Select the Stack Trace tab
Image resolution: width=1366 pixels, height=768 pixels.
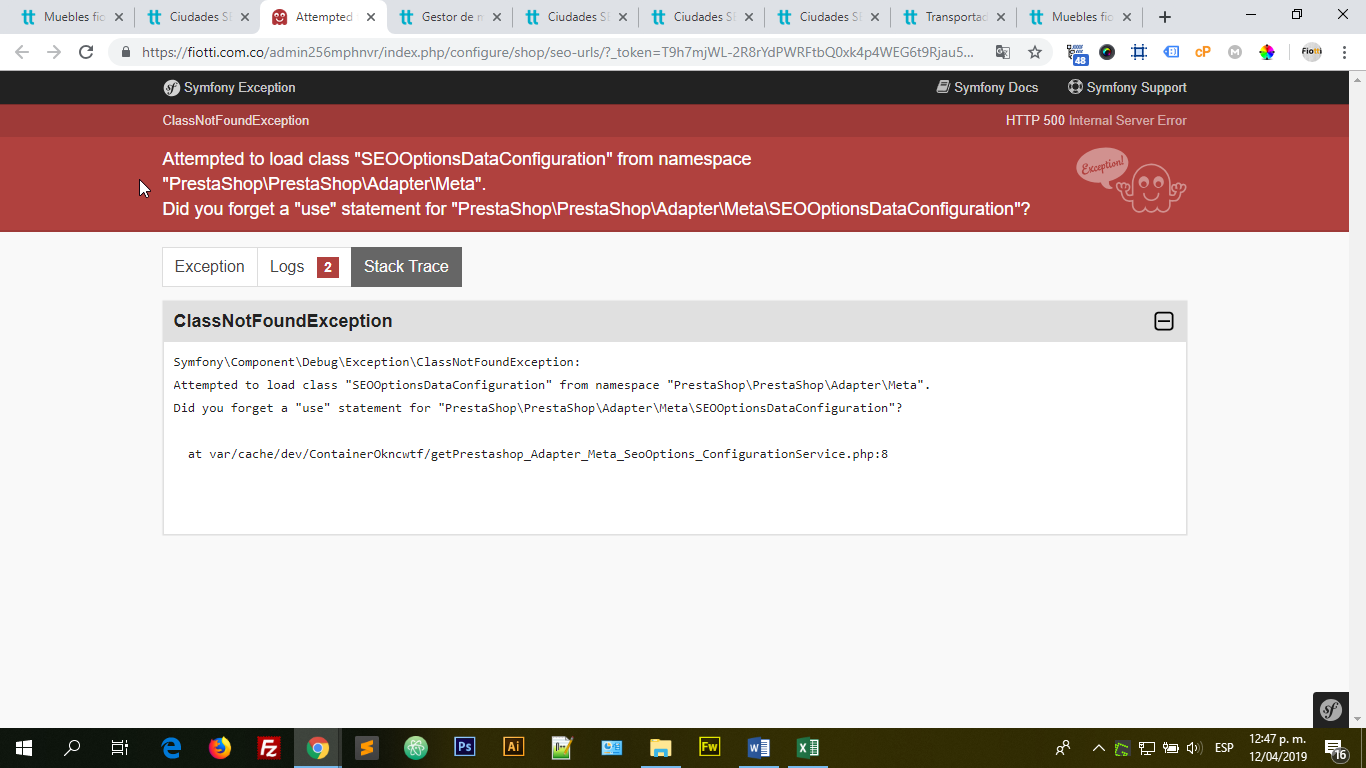pos(406,267)
